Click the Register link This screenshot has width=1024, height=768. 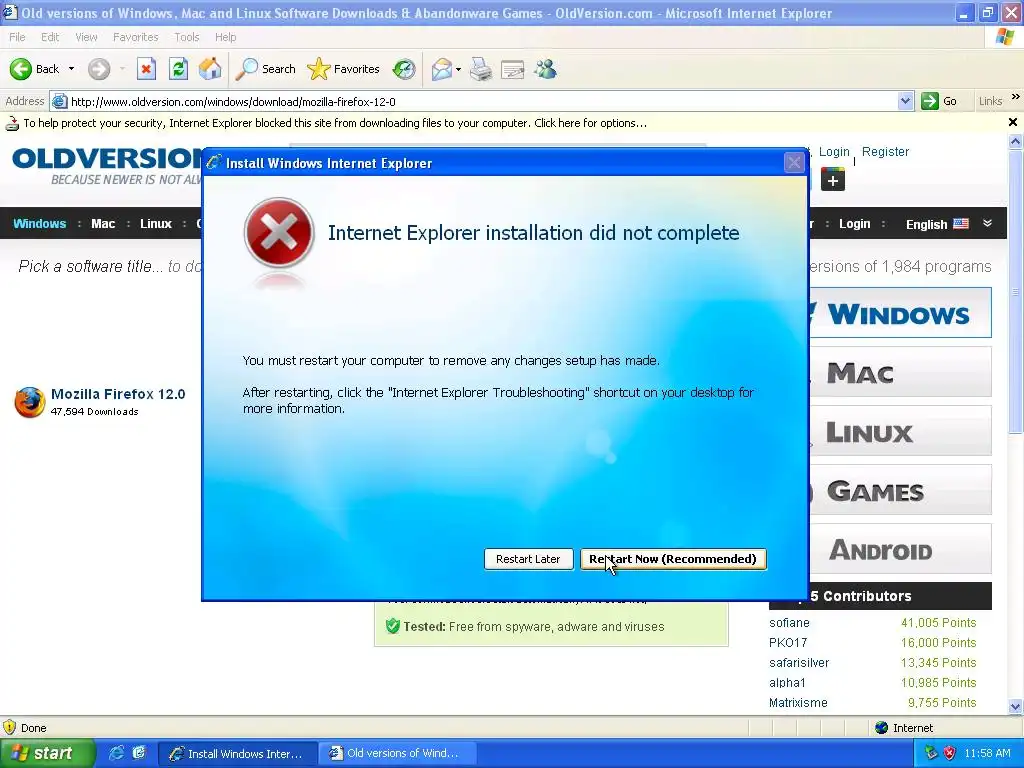click(885, 152)
